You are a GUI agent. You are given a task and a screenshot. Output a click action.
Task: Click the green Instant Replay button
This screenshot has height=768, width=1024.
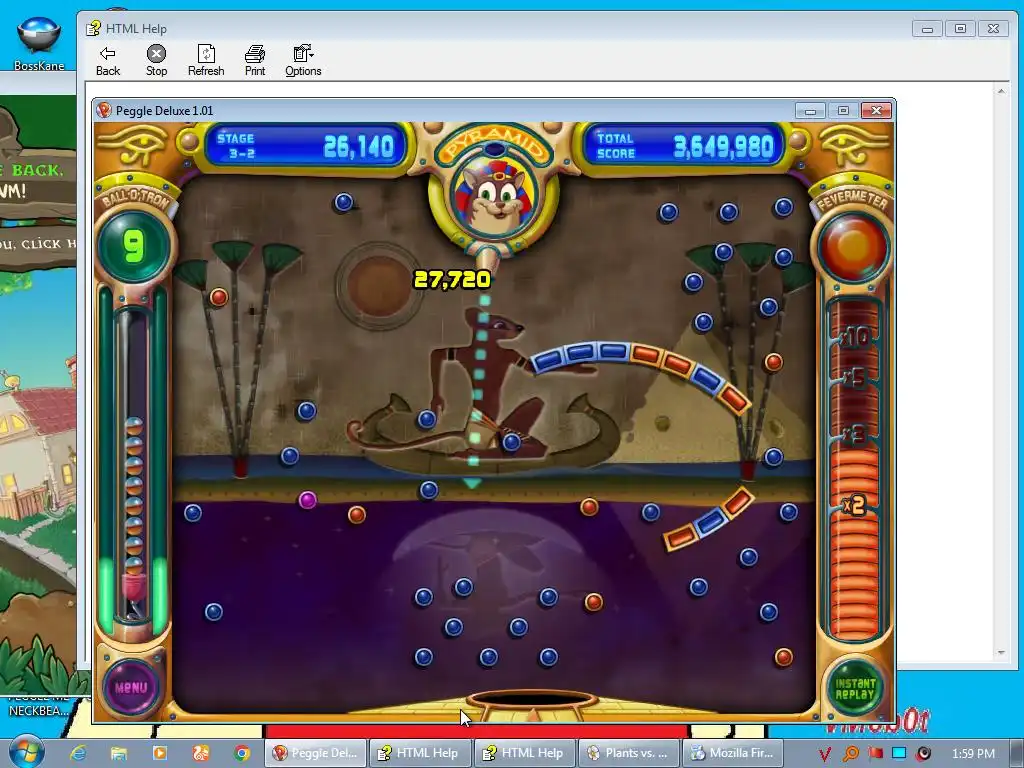[x=855, y=689]
